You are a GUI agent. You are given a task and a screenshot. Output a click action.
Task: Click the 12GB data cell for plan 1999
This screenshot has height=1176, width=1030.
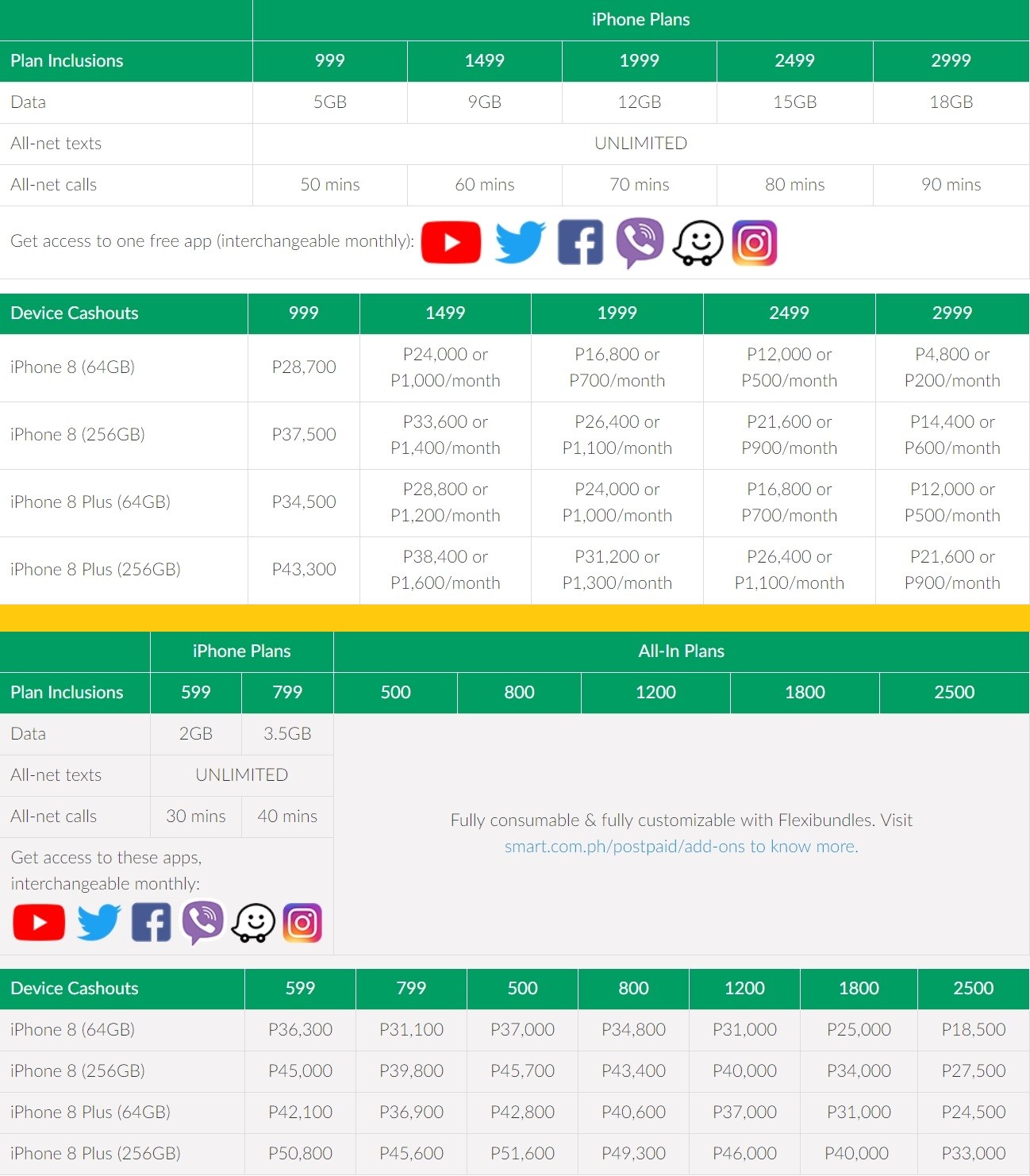[640, 102]
